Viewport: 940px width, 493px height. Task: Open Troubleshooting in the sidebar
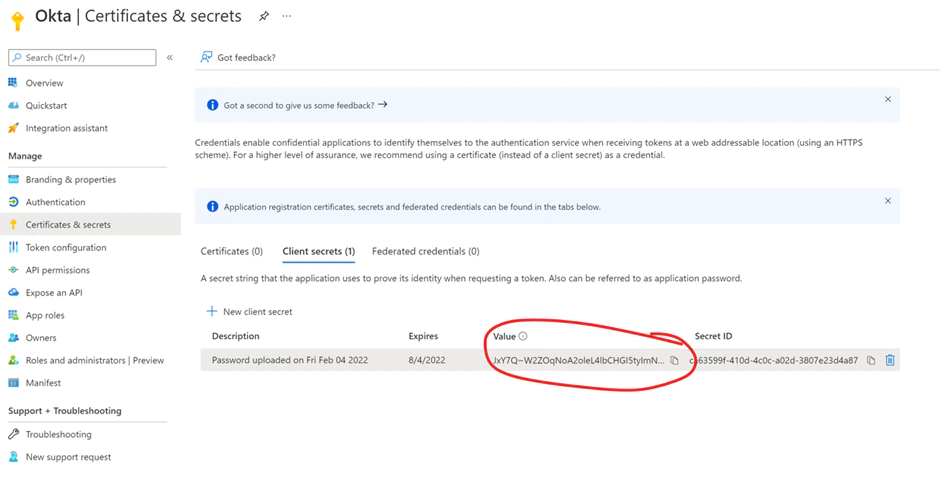pyautogui.click(x=58, y=434)
